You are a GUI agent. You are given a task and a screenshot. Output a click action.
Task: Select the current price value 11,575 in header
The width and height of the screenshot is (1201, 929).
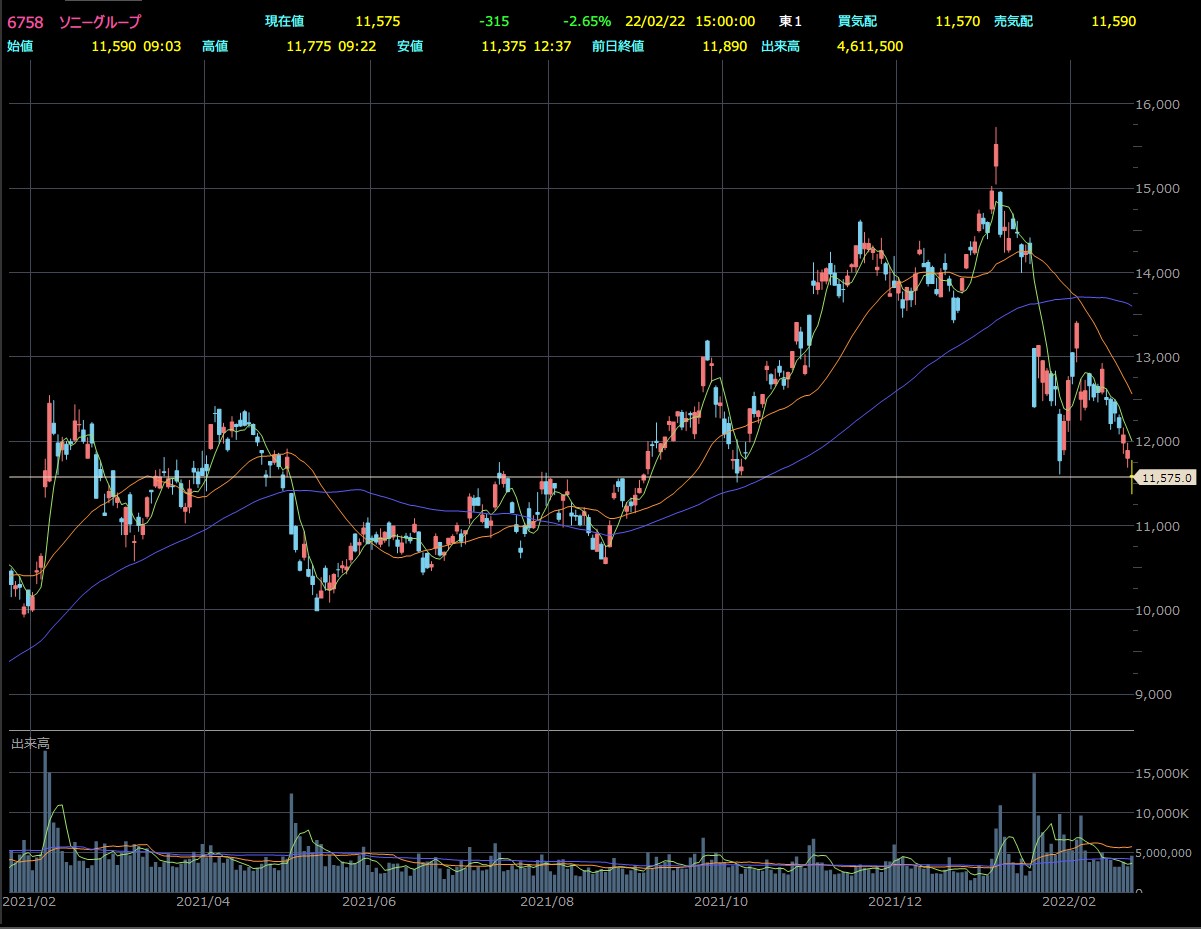coord(377,21)
